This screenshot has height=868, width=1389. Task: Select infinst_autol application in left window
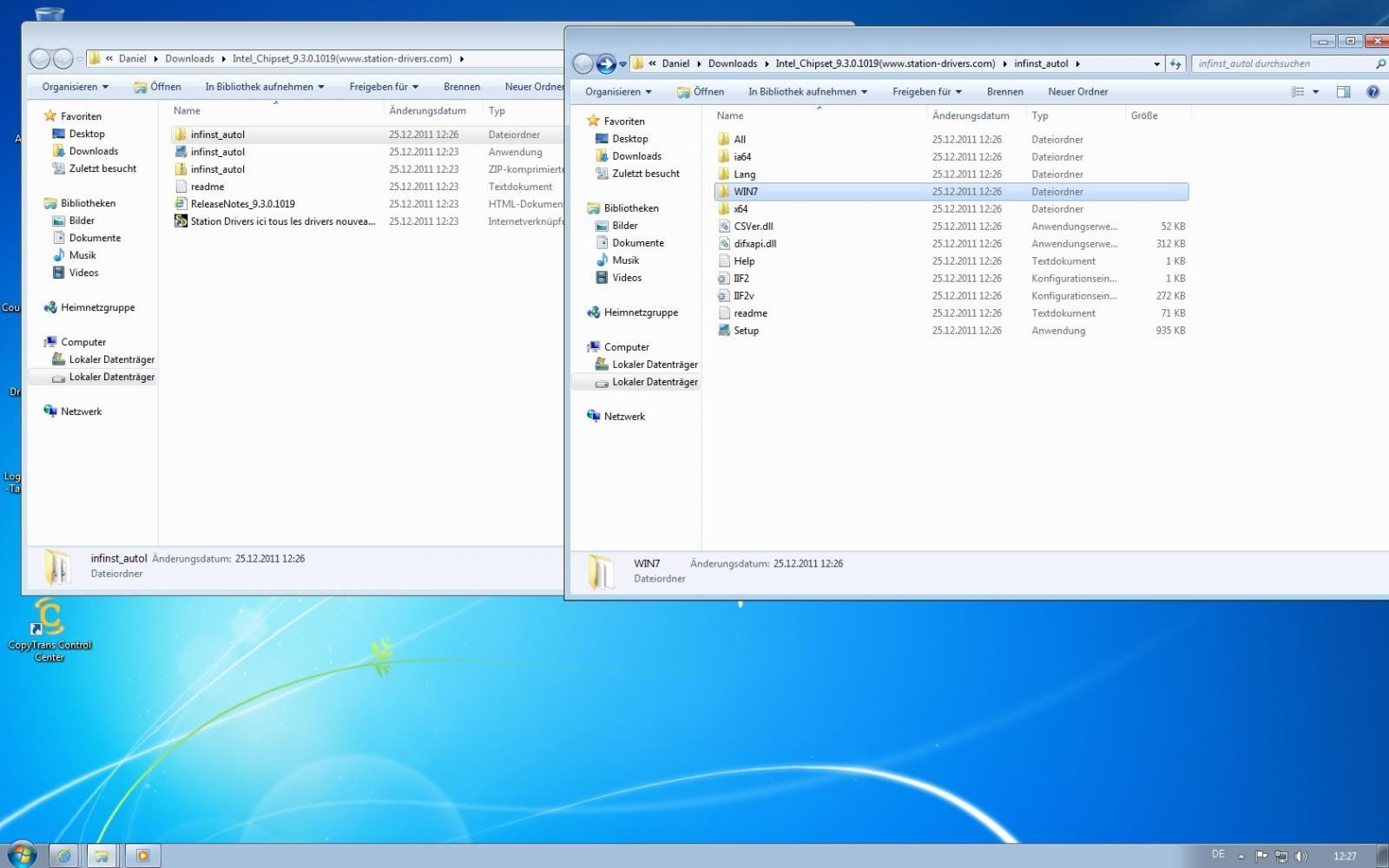[217, 152]
